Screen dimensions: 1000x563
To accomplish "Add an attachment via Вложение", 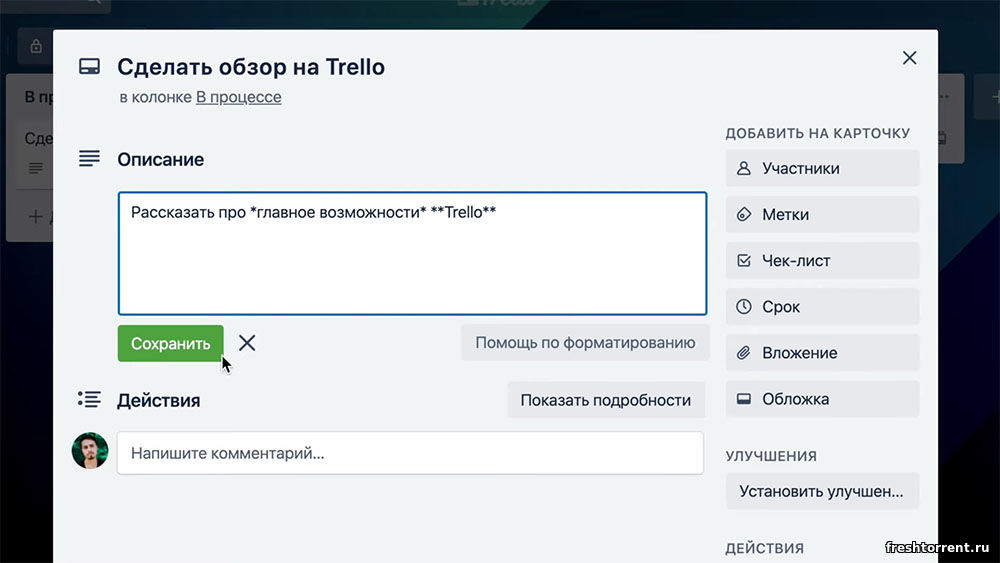I will (822, 353).
